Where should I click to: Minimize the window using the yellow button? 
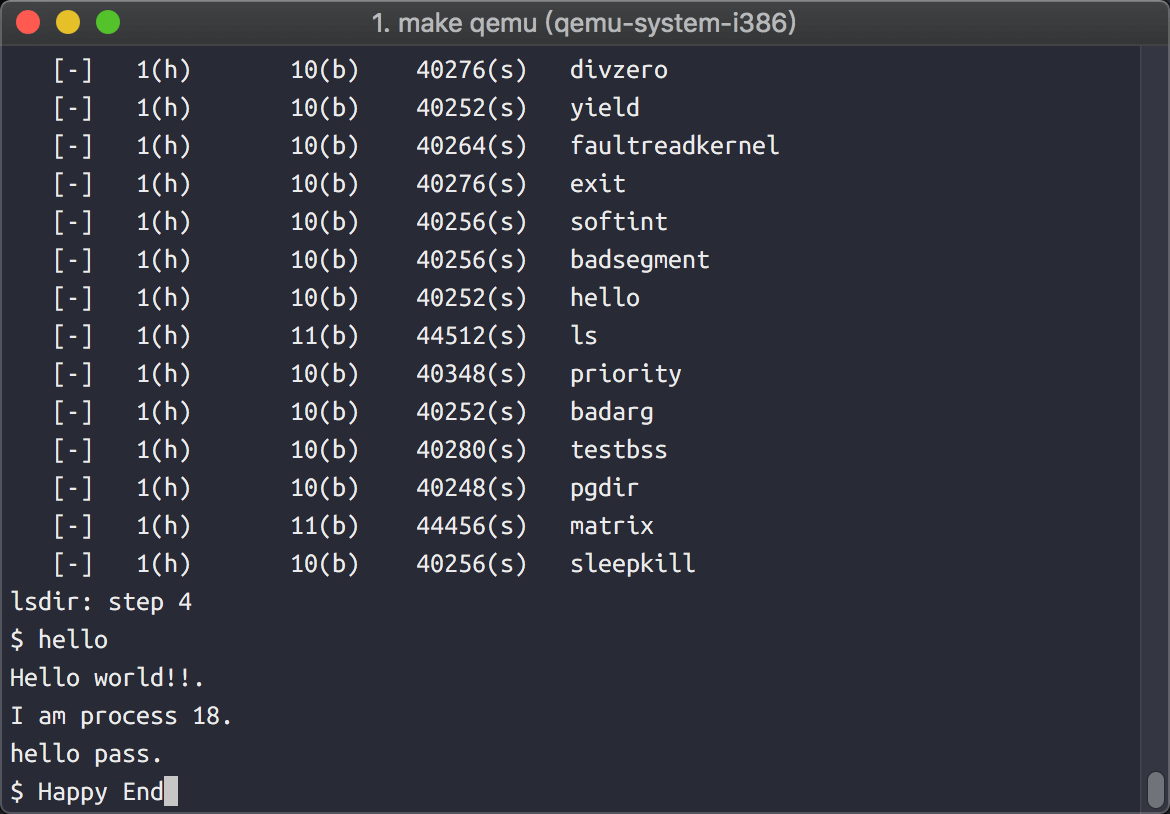click(x=67, y=22)
